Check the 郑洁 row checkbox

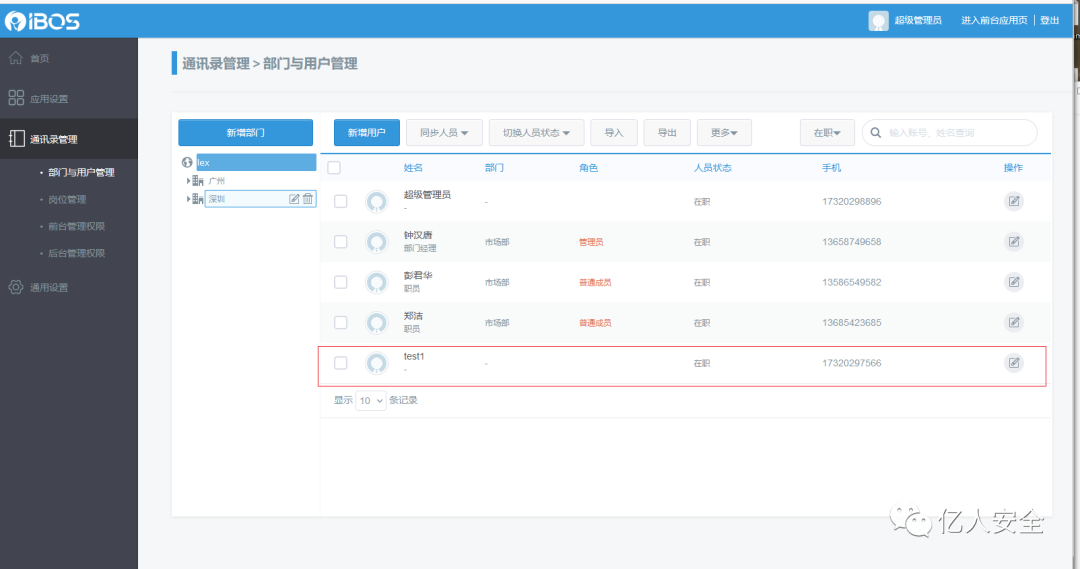340,322
